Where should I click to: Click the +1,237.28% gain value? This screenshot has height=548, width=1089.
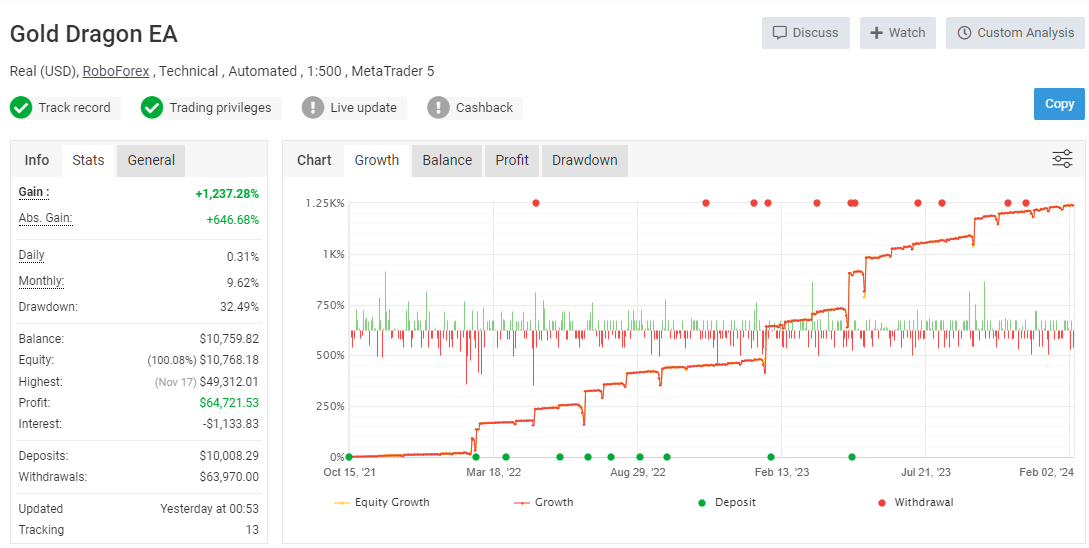[227, 194]
